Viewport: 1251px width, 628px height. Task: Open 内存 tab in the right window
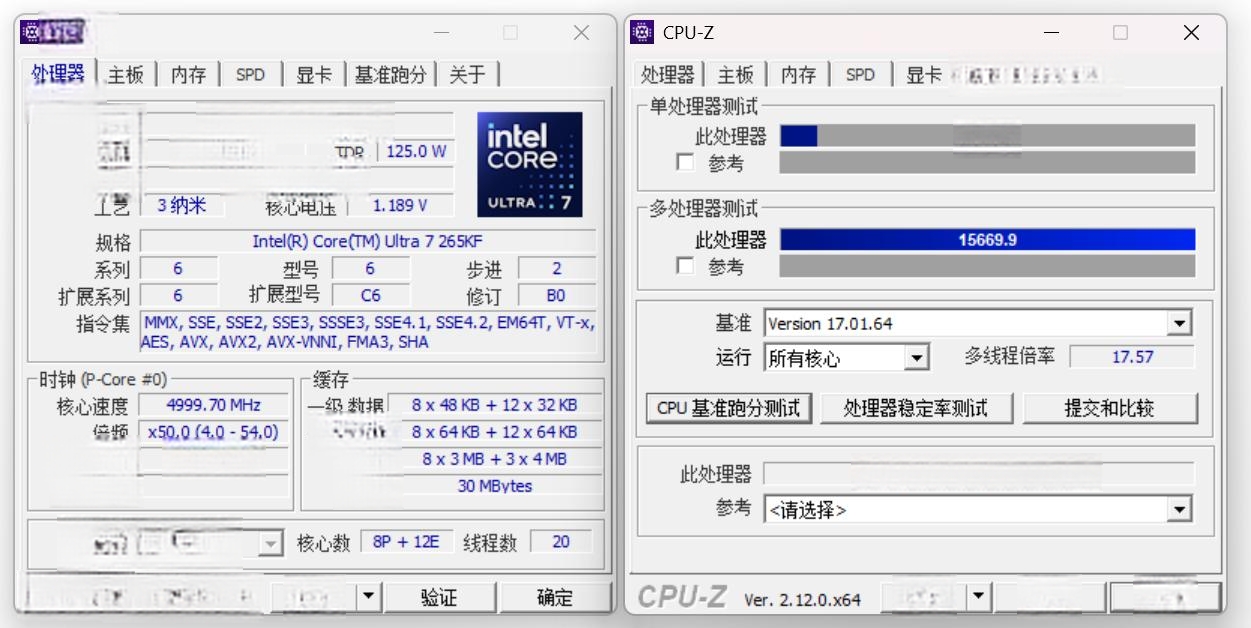coord(798,75)
